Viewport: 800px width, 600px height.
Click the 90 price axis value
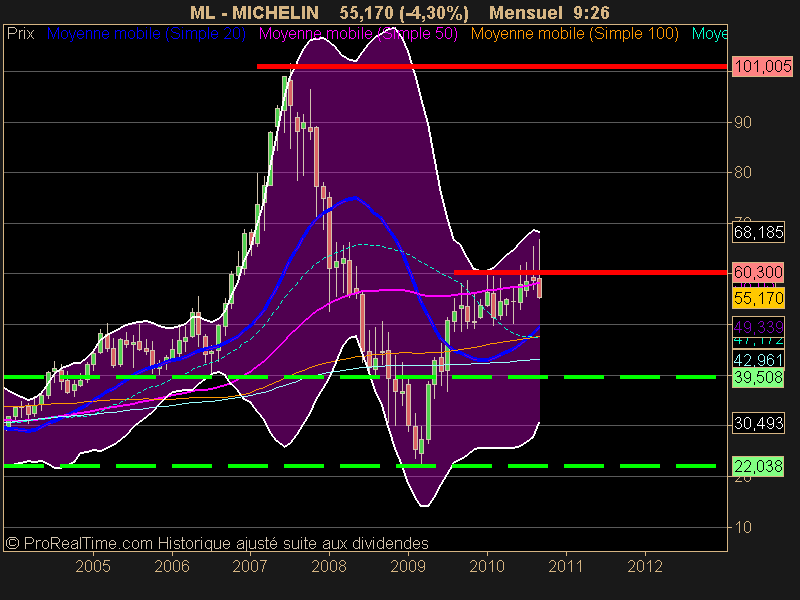coord(743,122)
